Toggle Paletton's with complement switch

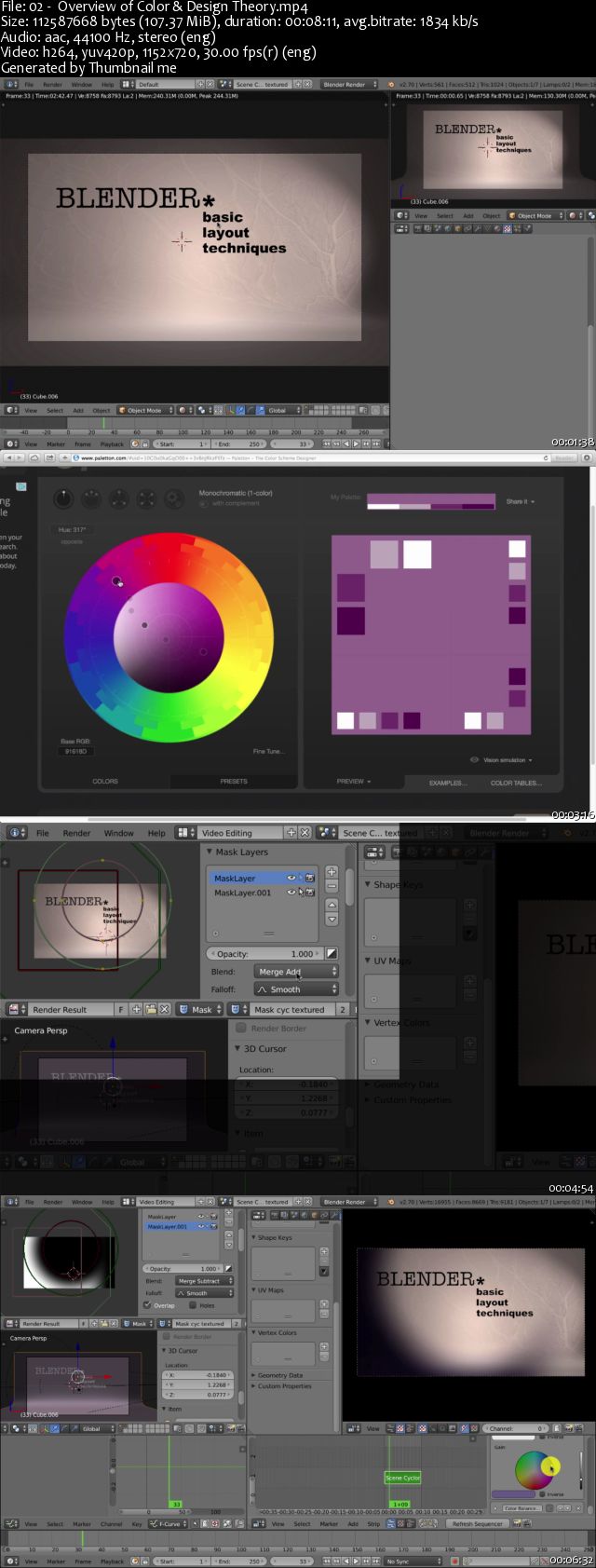click(x=204, y=504)
